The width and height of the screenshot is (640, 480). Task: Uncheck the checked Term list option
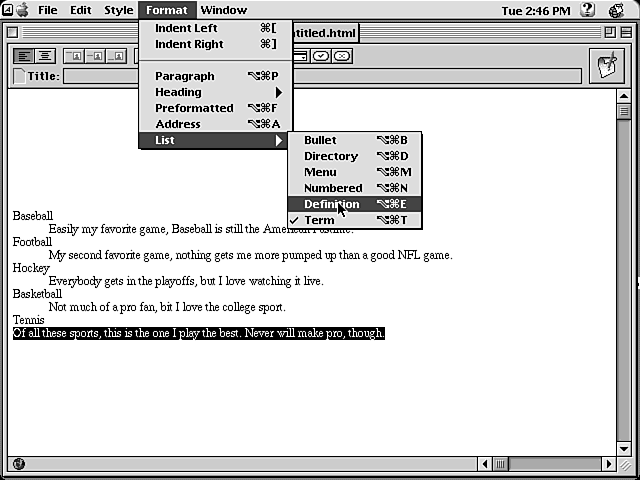pyautogui.click(x=319, y=220)
